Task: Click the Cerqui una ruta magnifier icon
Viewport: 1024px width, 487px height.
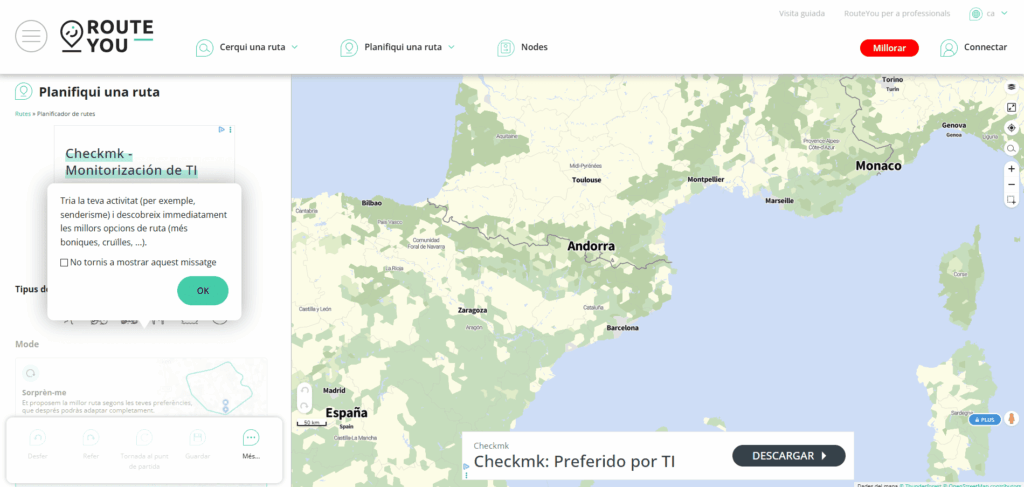Action: point(204,48)
